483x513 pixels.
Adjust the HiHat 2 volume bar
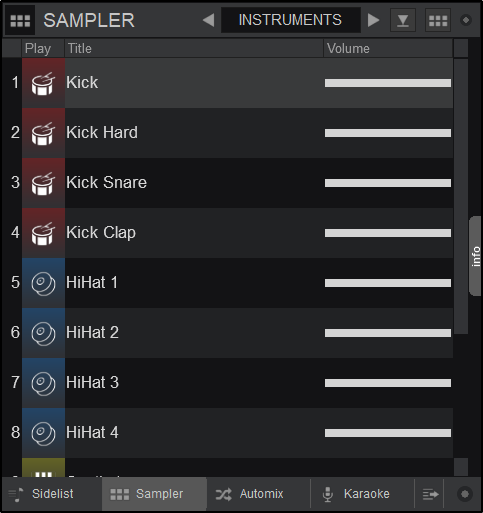point(388,333)
